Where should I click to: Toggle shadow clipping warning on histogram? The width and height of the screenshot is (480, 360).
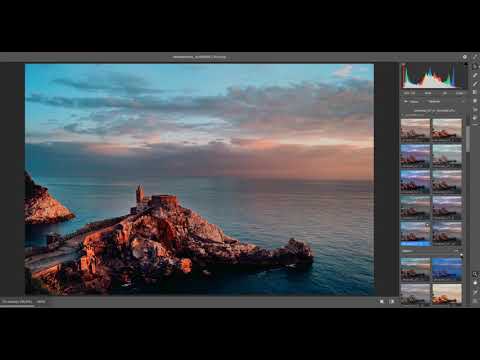[403, 64]
